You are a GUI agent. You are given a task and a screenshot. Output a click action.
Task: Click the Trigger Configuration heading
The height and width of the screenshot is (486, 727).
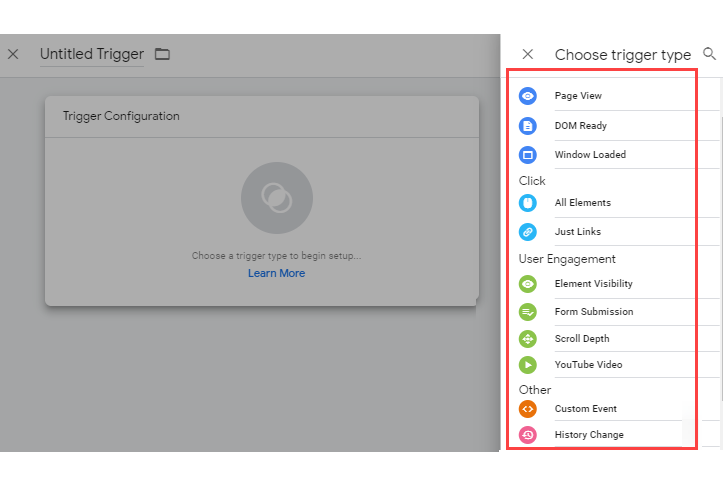click(121, 116)
